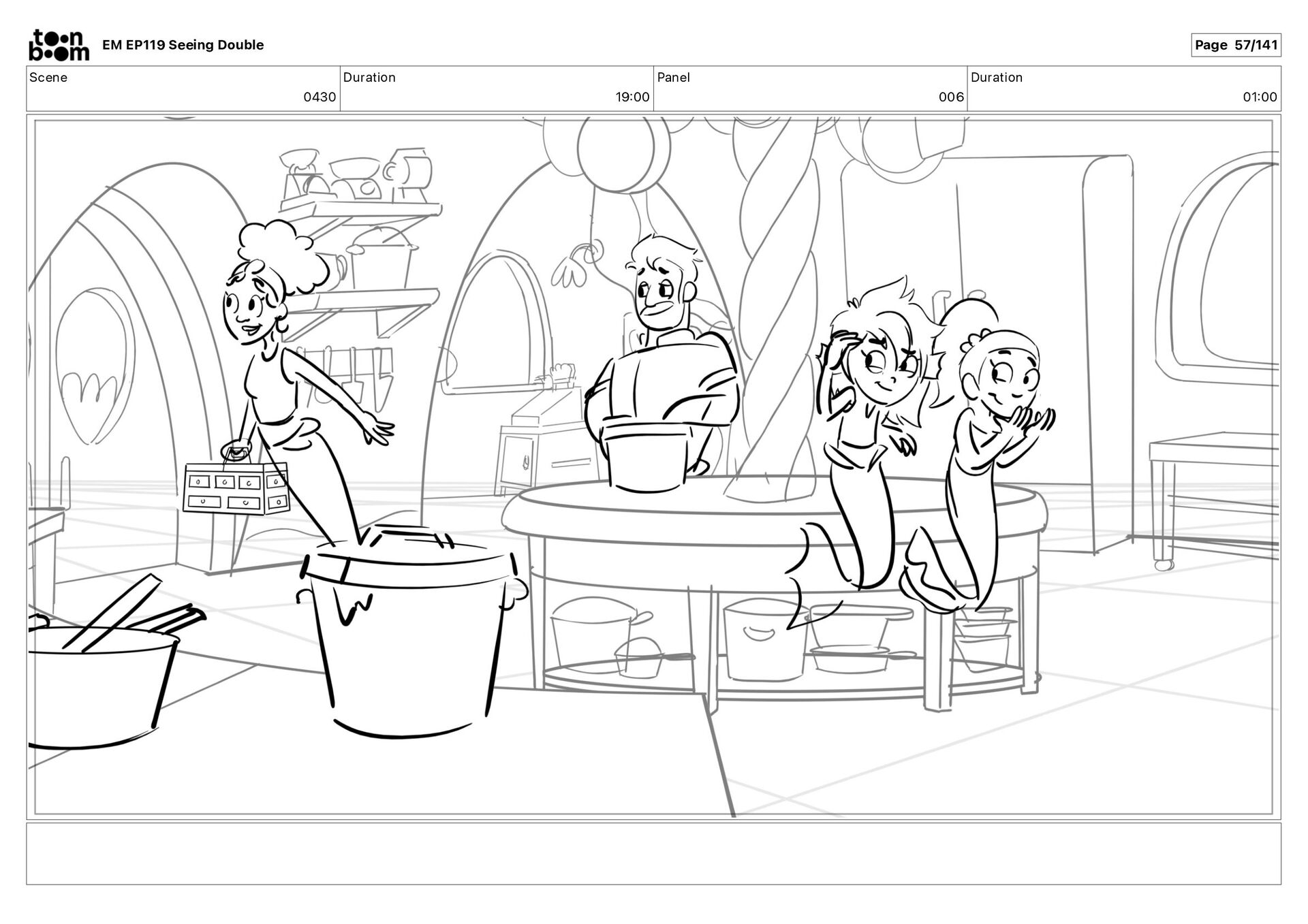The image size is (1308, 924).
Task: Click the wall shelf with kitchen scales
Action: tap(359, 204)
